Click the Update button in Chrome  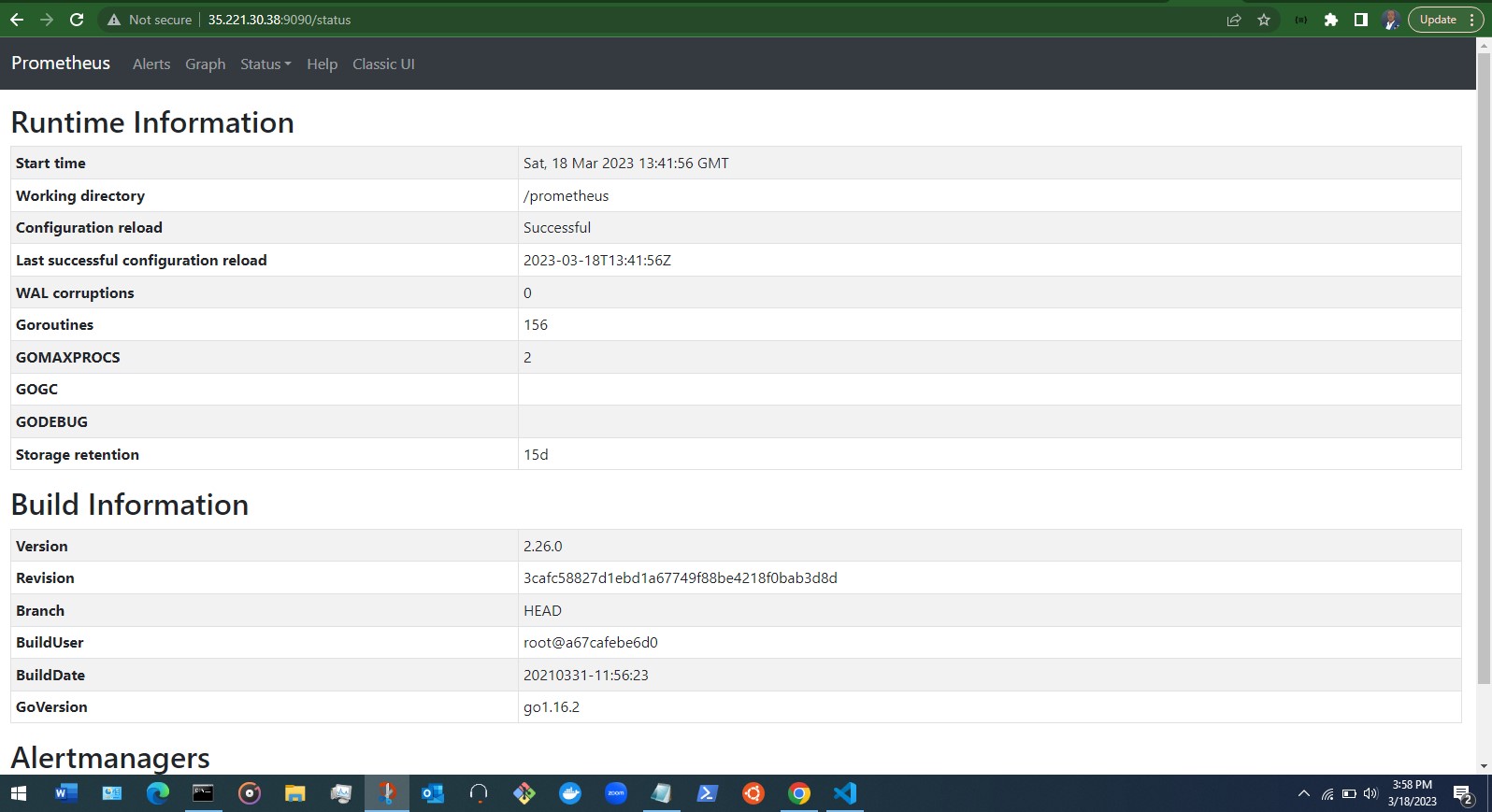tap(1437, 20)
